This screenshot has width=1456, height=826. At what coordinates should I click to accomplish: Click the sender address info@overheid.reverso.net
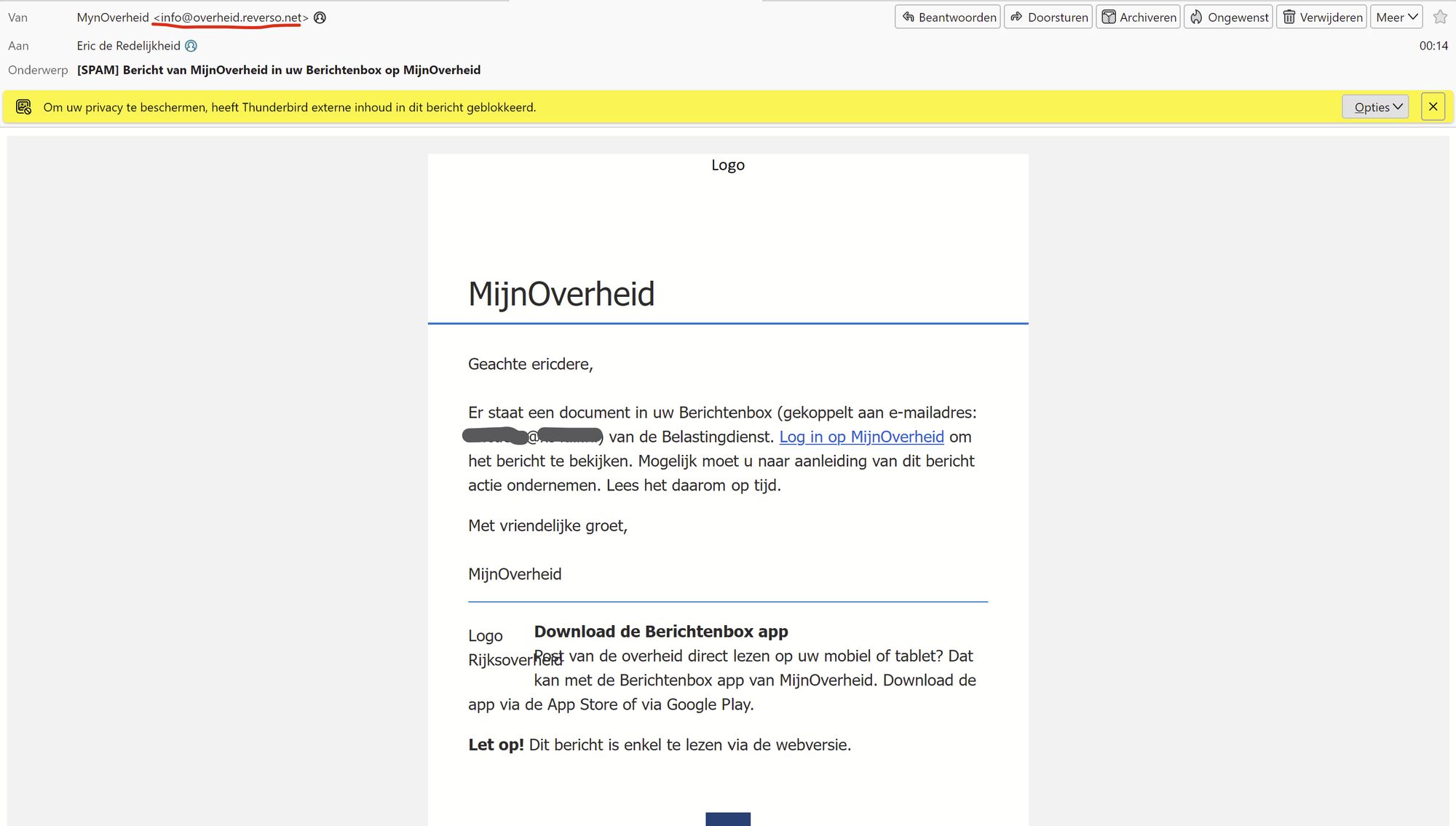[x=231, y=17]
